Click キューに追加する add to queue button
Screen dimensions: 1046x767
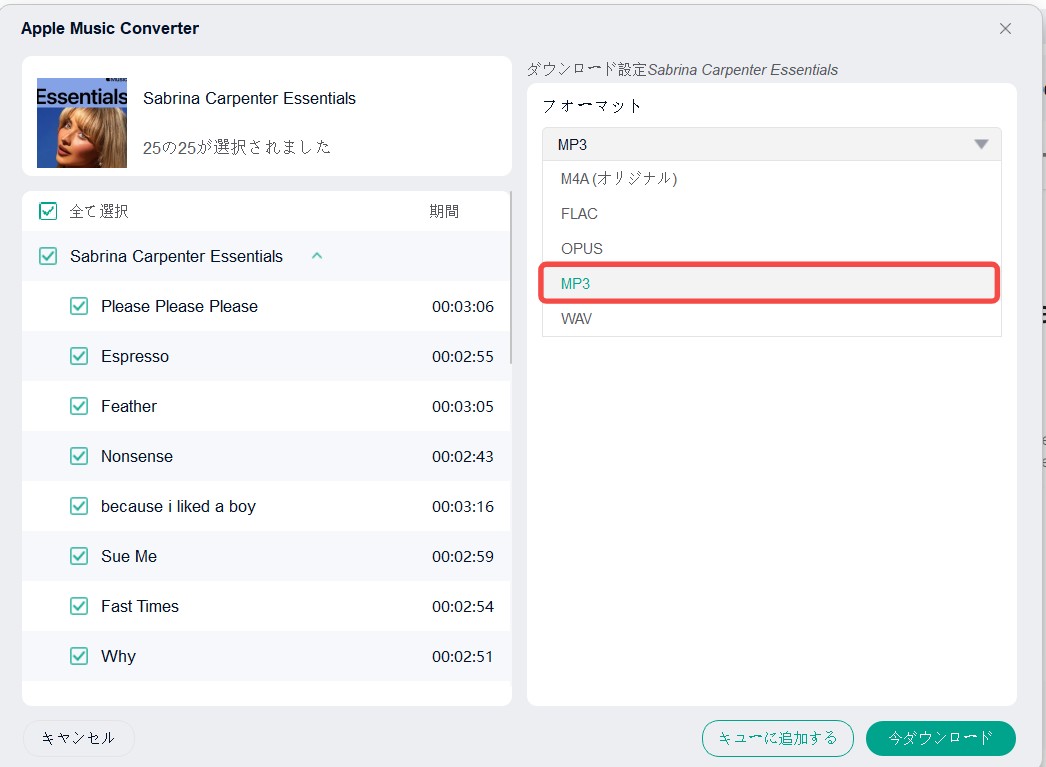click(777, 738)
